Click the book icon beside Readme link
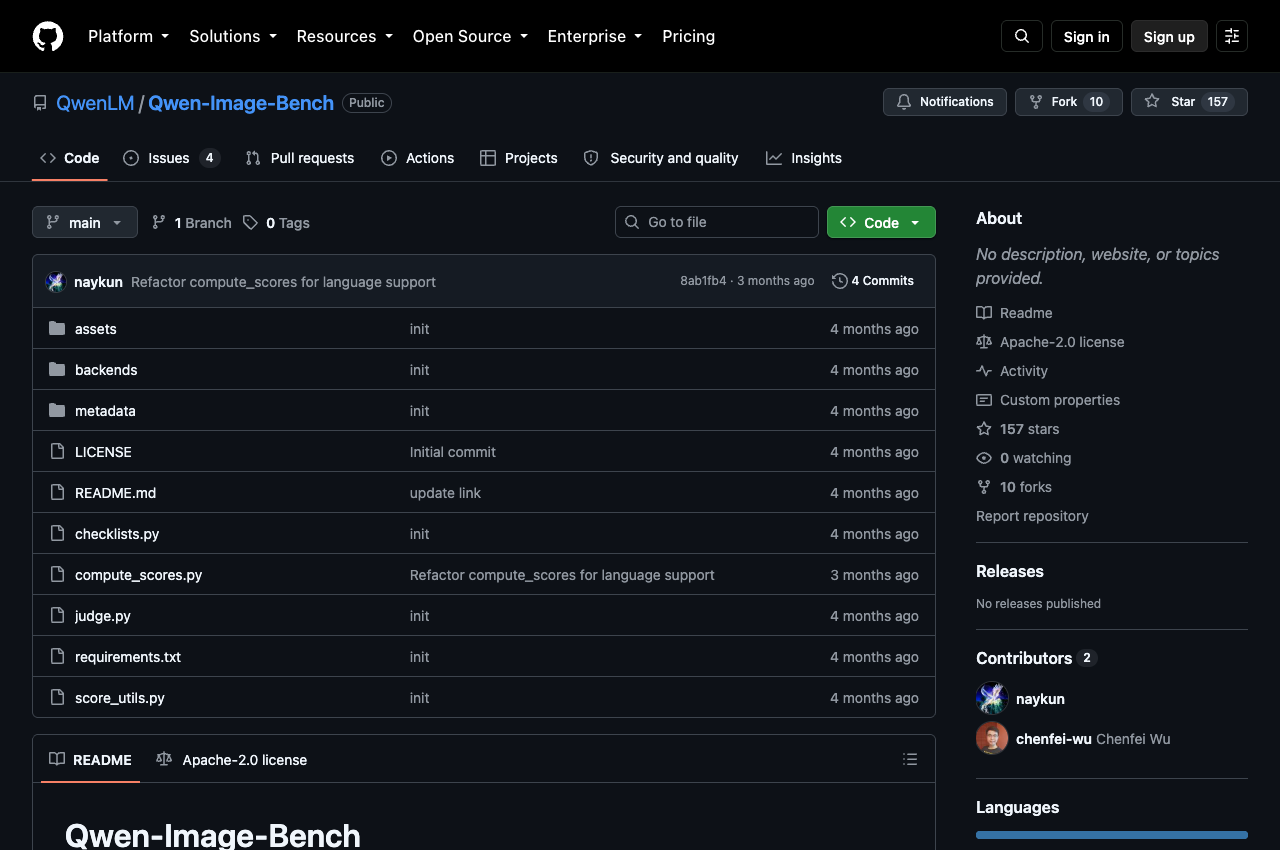Screen dimensions: 1280x850 tap(984, 313)
